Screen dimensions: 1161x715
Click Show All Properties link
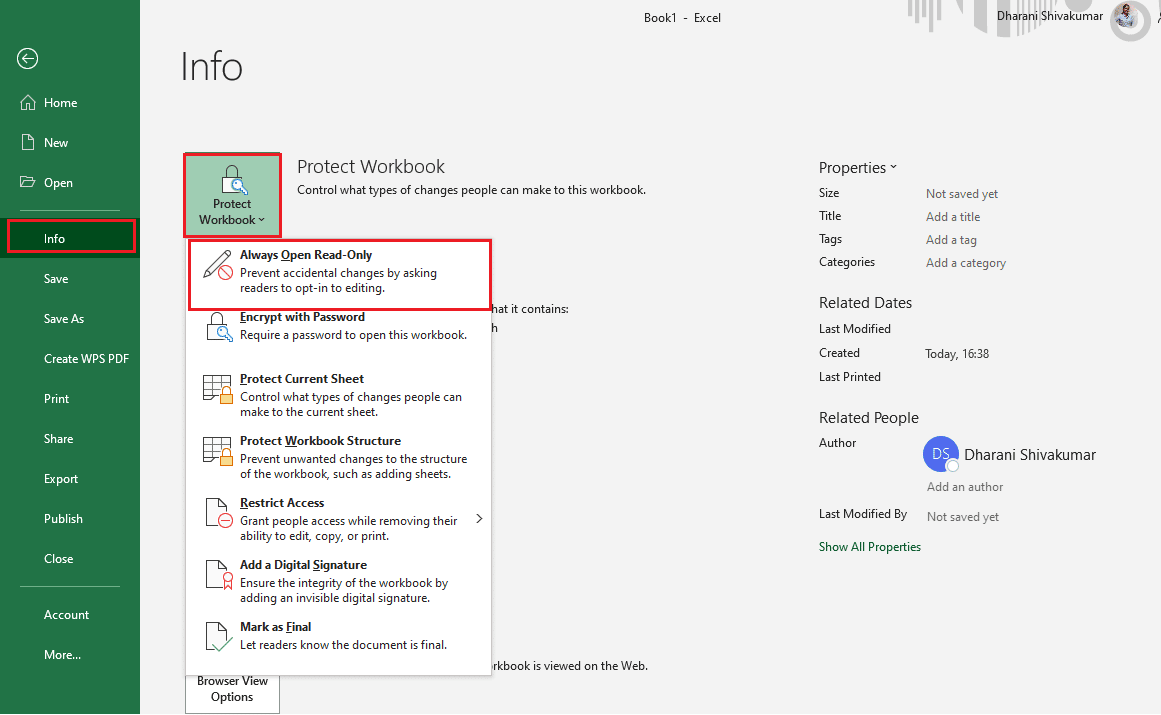[869, 547]
